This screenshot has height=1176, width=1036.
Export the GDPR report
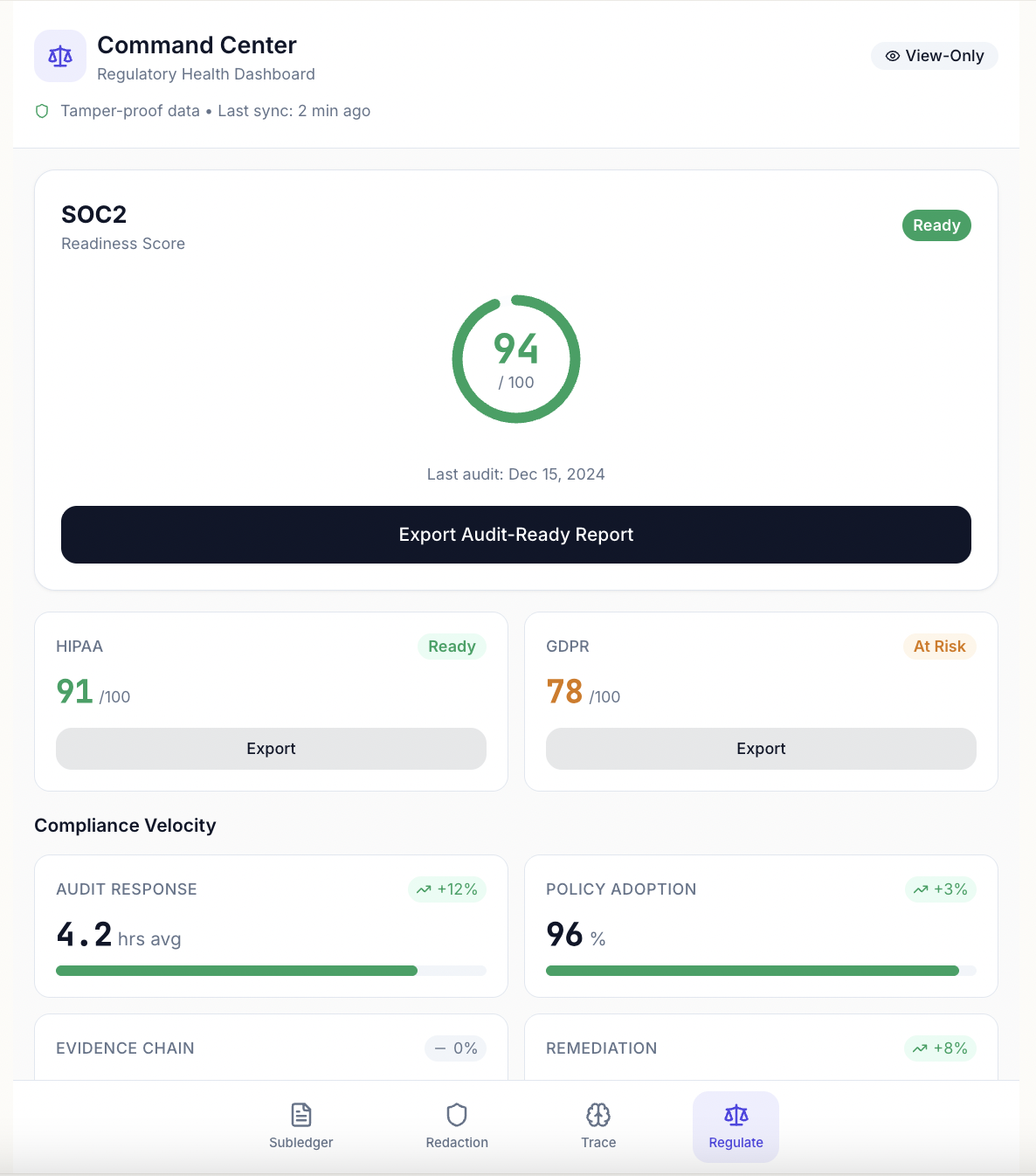tap(761, 749)
